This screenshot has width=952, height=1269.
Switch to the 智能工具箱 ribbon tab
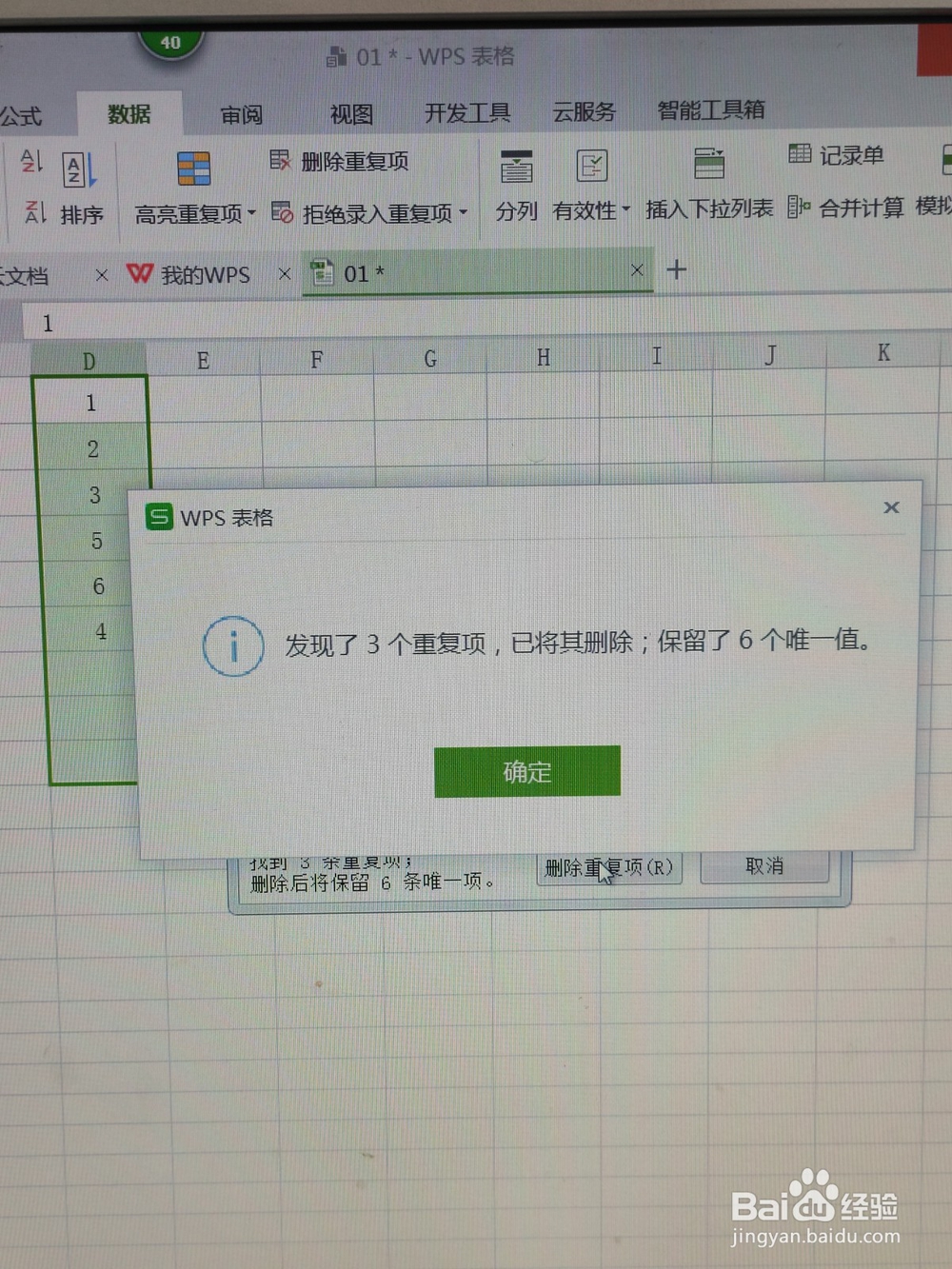pyautogui.click(x=711, y=109)
